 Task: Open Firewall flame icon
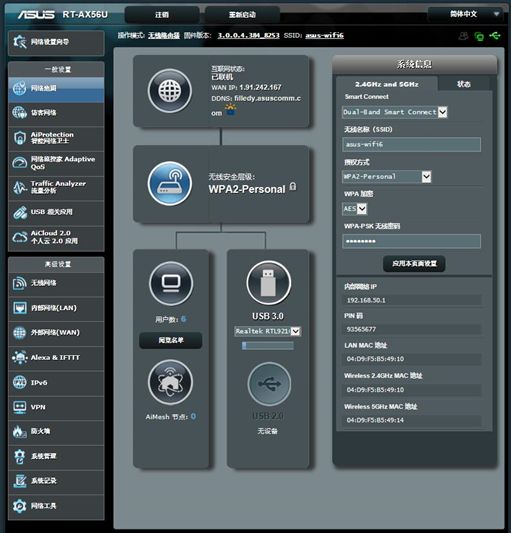(19, 431)
